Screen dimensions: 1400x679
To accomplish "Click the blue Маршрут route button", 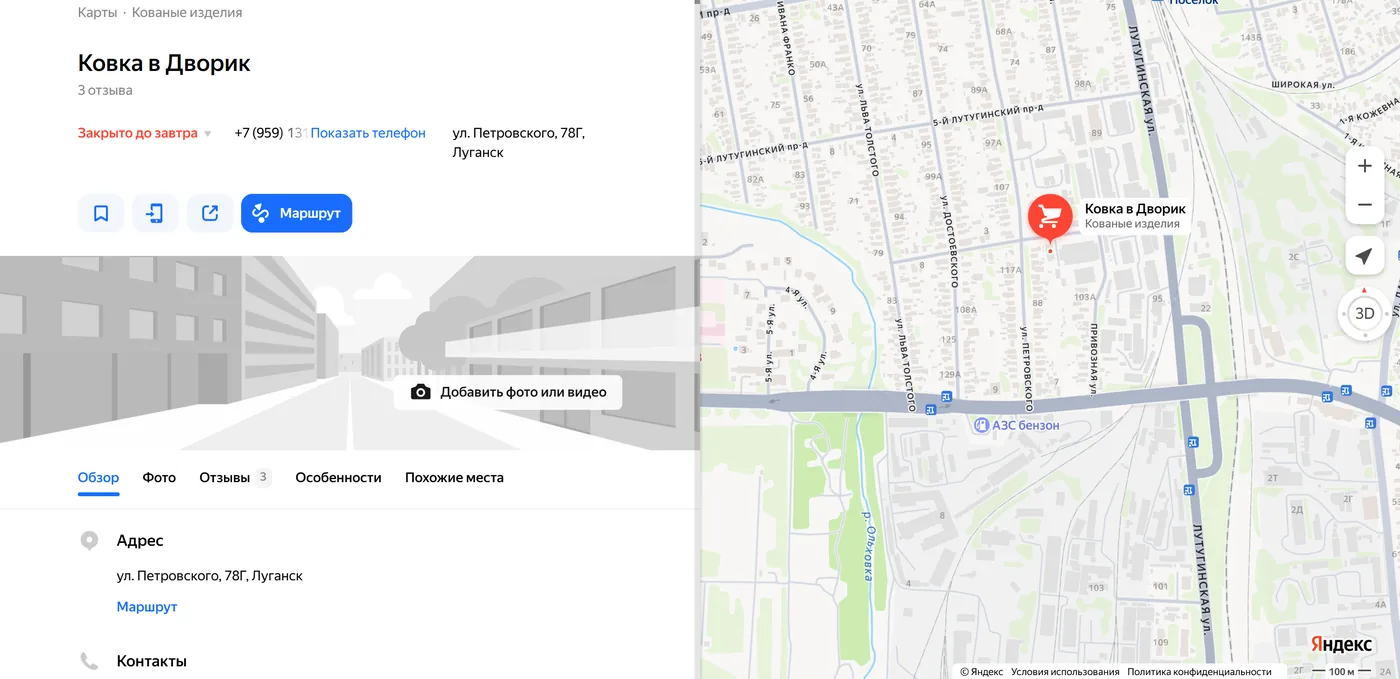I will [296, 213].
